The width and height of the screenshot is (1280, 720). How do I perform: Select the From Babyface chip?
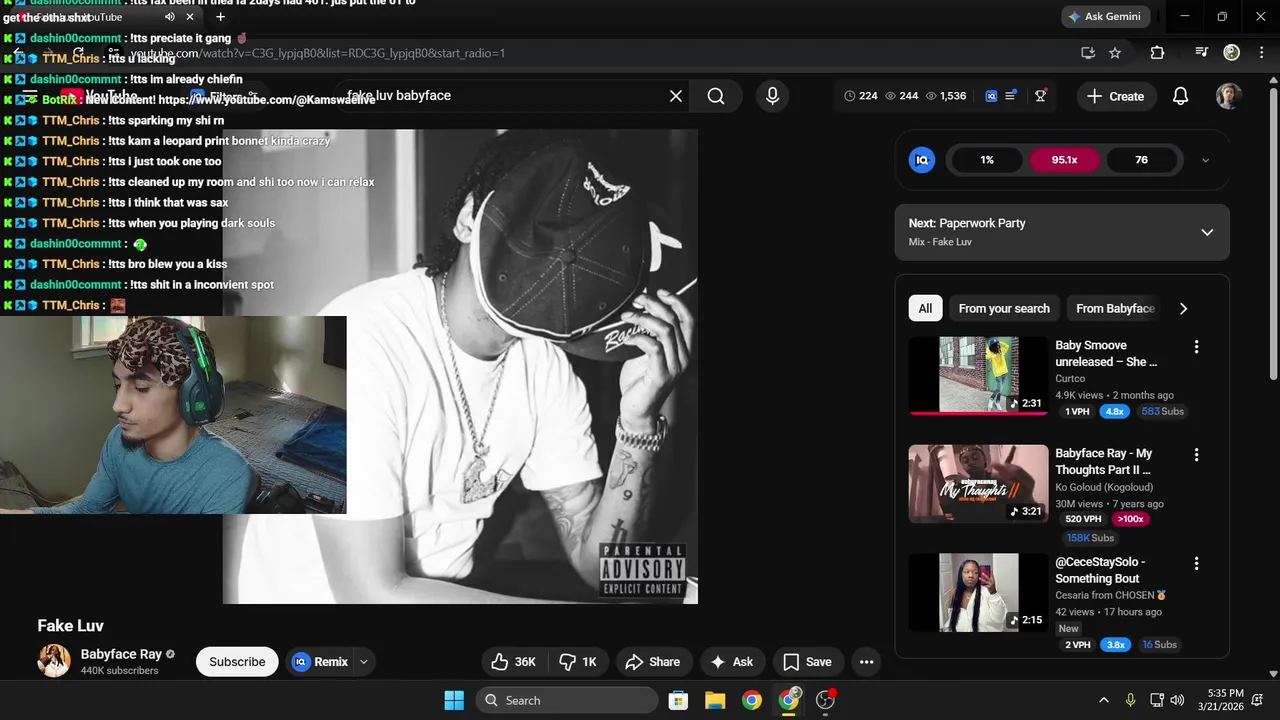tap(1114, 309)
